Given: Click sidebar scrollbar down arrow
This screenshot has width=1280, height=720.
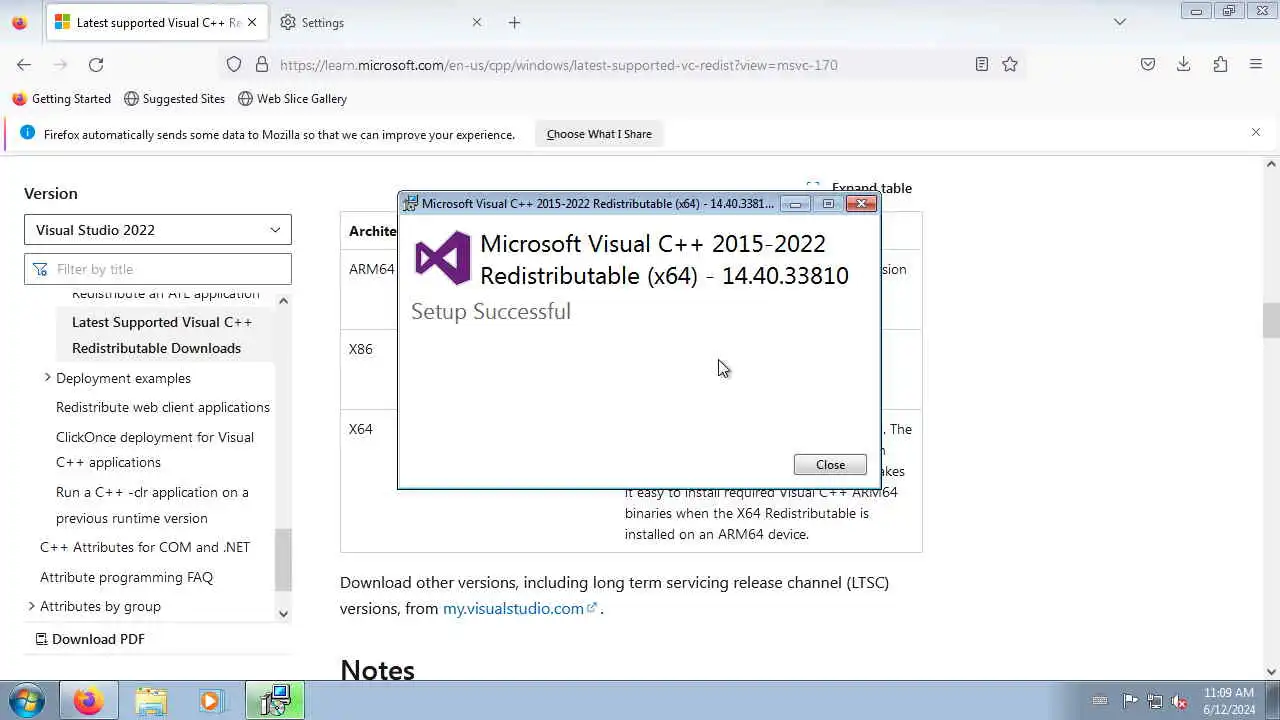Looking at the screenshot, I should pyautogui.click(x=284, y=614).
